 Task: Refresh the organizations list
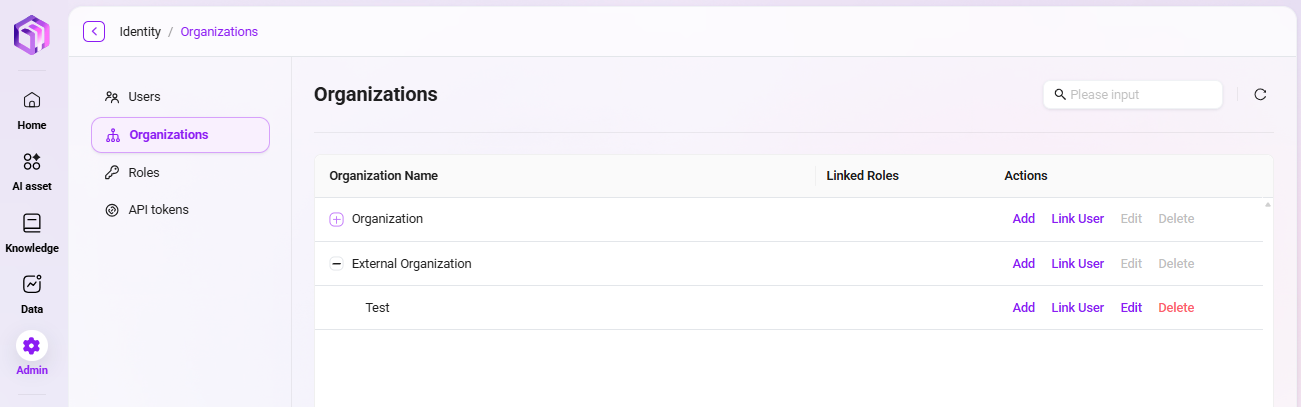[x=1260, y=94]
